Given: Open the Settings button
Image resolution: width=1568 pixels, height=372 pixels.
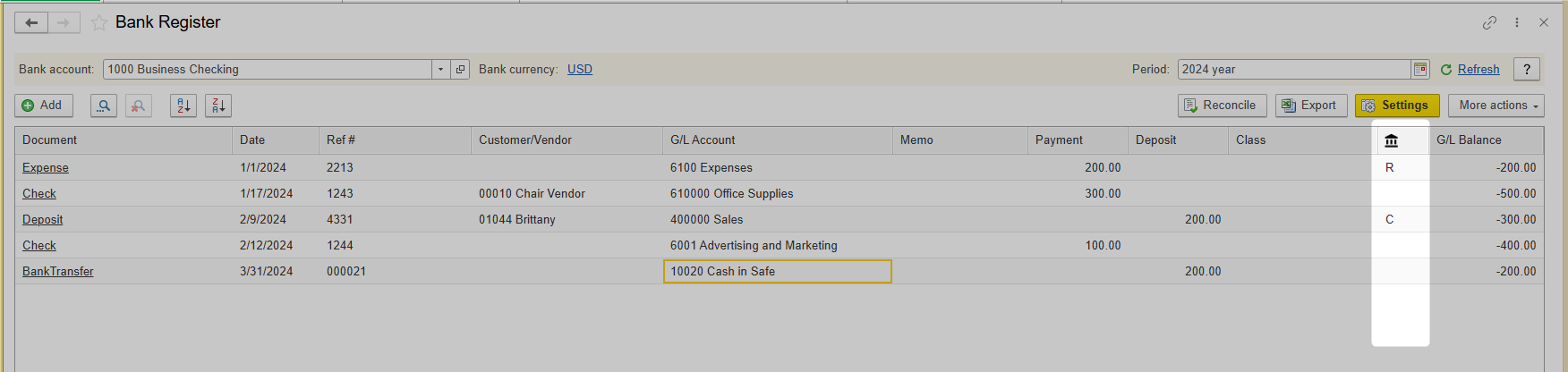Looking at the screenshot, I should (x=1396, y=106).
